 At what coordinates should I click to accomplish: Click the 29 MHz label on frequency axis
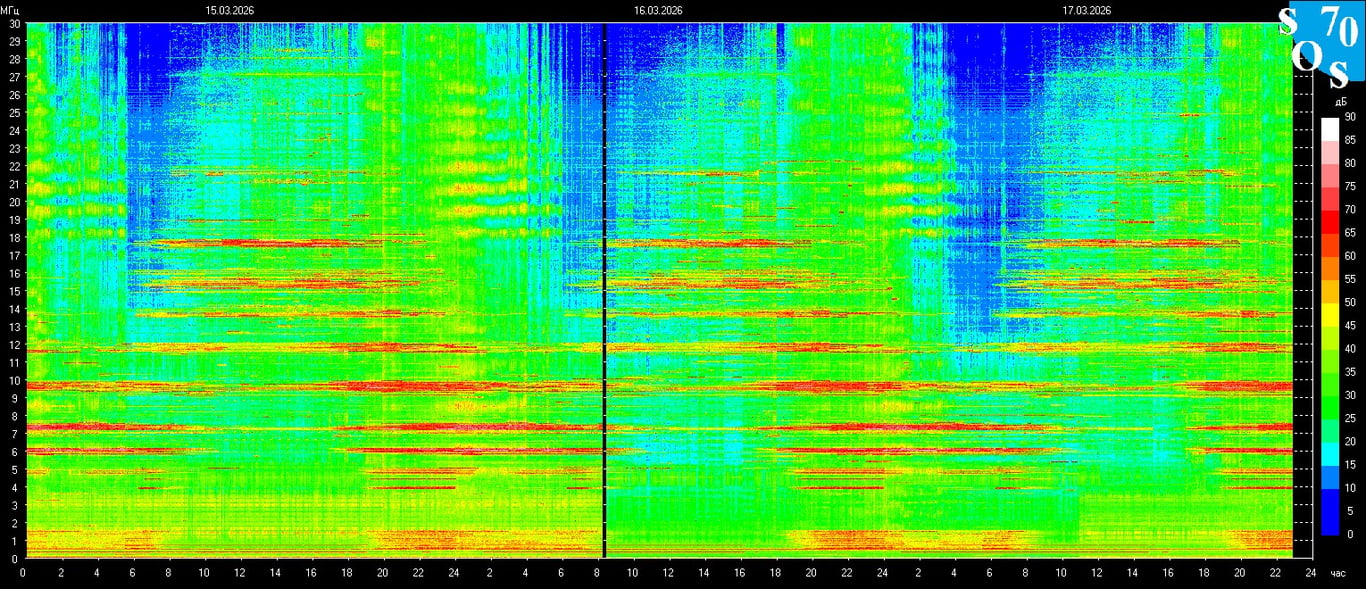pos(15,41)
